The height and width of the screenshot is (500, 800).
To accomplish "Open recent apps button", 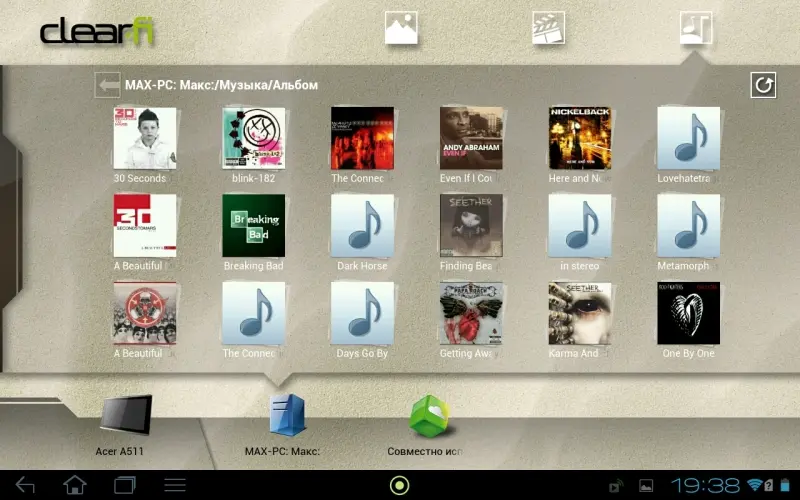I will [x=124, y=485].
